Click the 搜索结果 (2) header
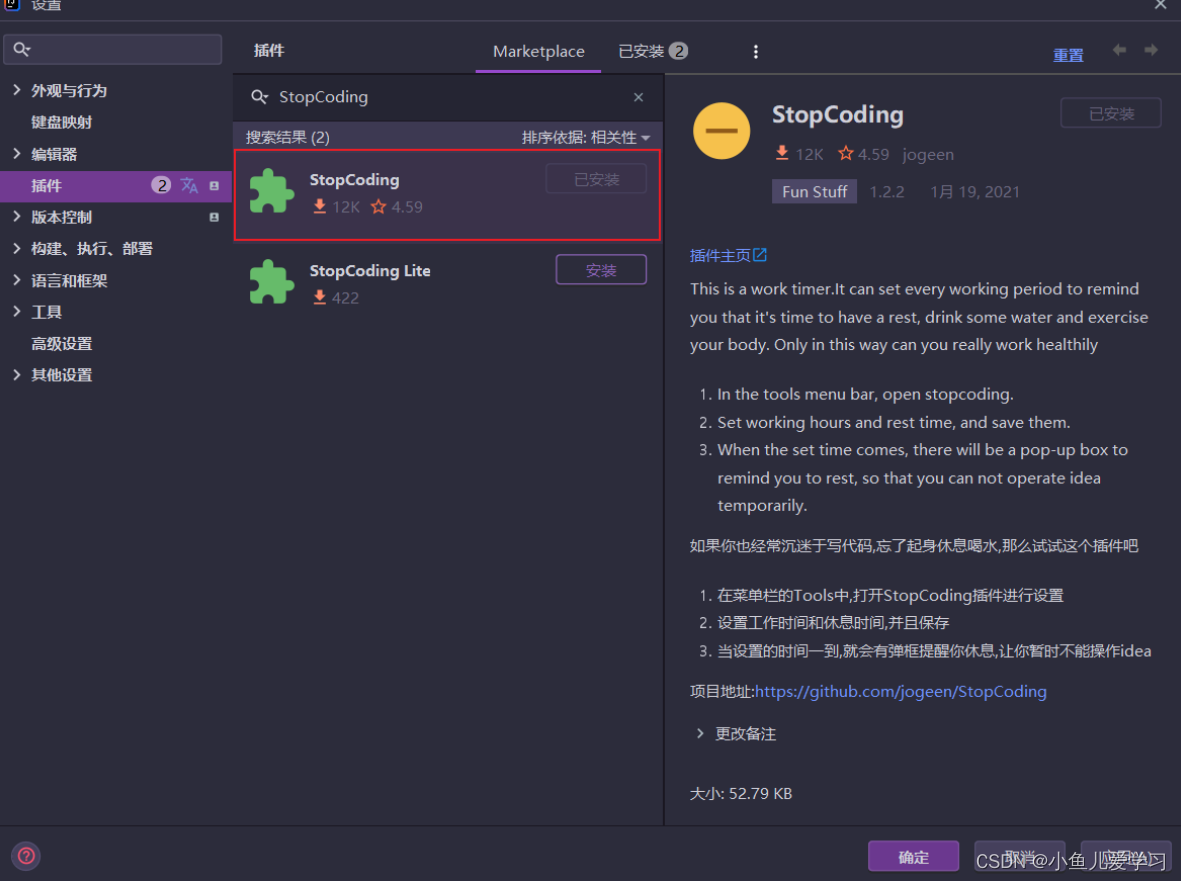 (288, 138)
